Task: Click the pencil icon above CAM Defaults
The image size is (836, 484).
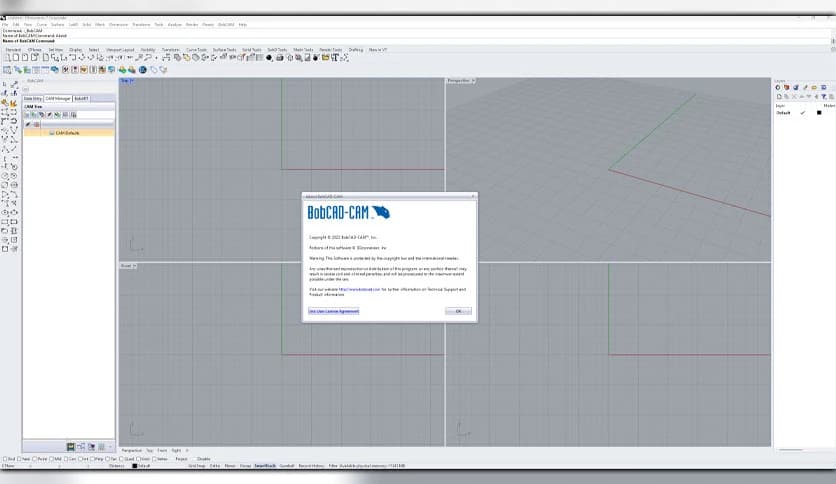Action: (x=28, y=124)
